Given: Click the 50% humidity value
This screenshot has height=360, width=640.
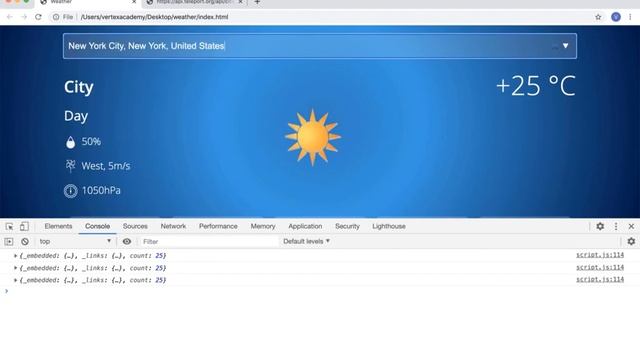Looking at the screenshot, I should click(91, 142).
